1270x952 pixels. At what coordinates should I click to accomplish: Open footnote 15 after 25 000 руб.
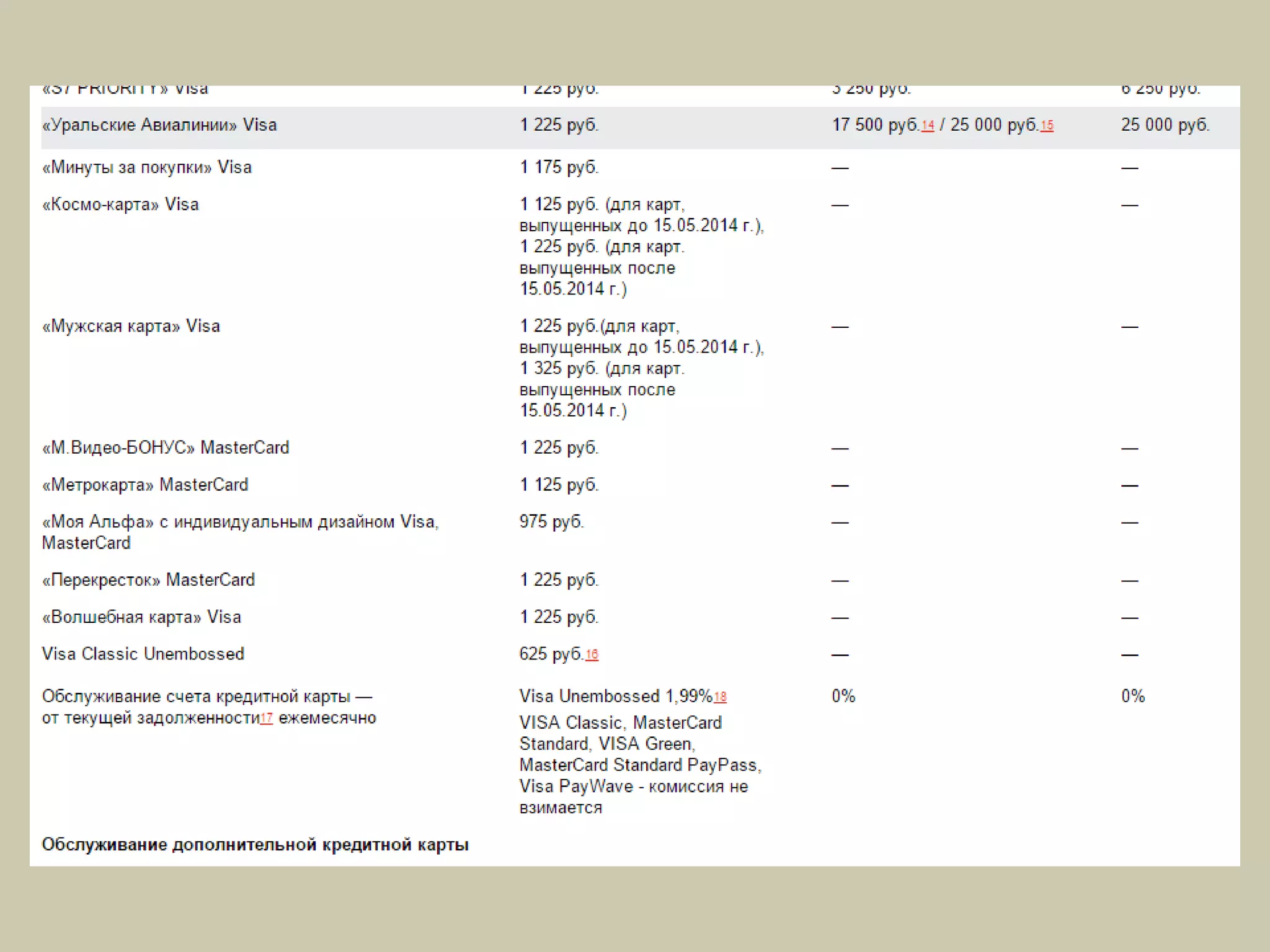(x=1047, y=126)
